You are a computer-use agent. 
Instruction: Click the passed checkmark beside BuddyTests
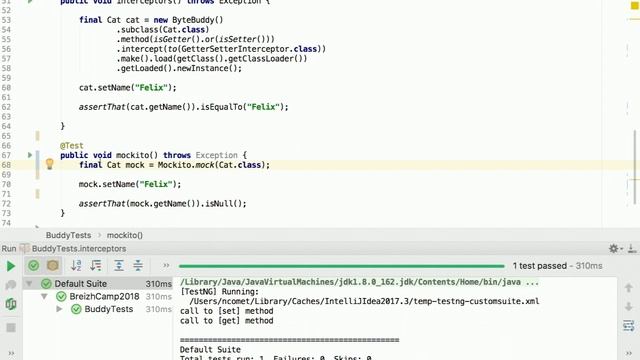[76, 309]
